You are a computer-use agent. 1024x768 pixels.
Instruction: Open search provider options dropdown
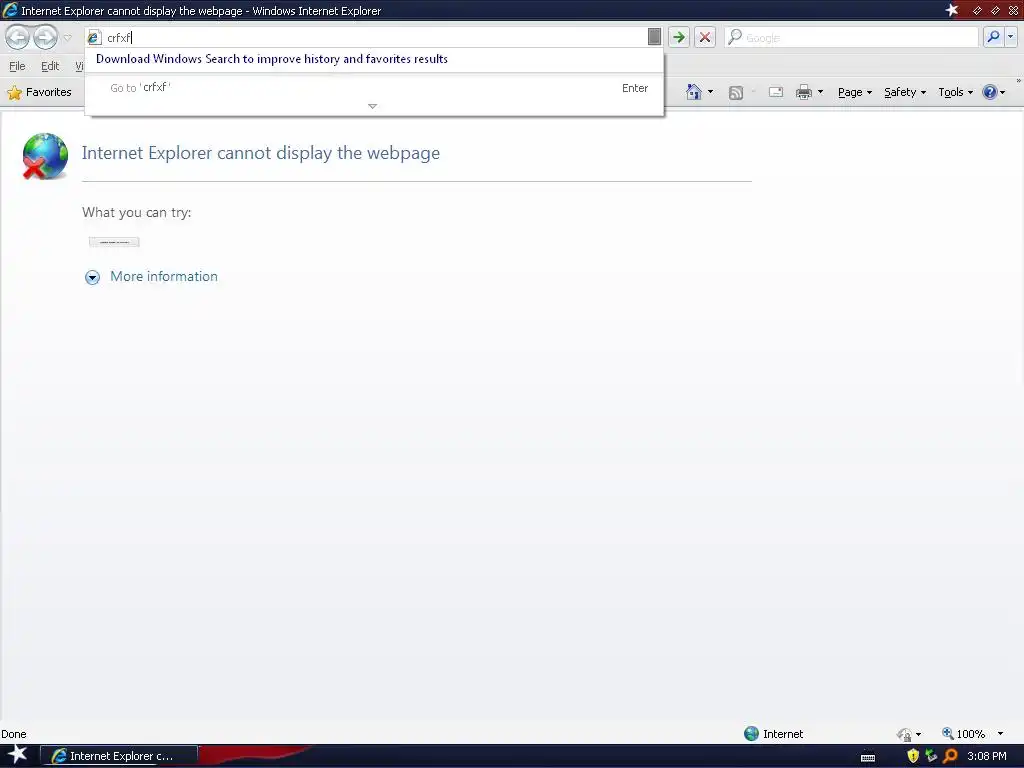pos(1011,37)
